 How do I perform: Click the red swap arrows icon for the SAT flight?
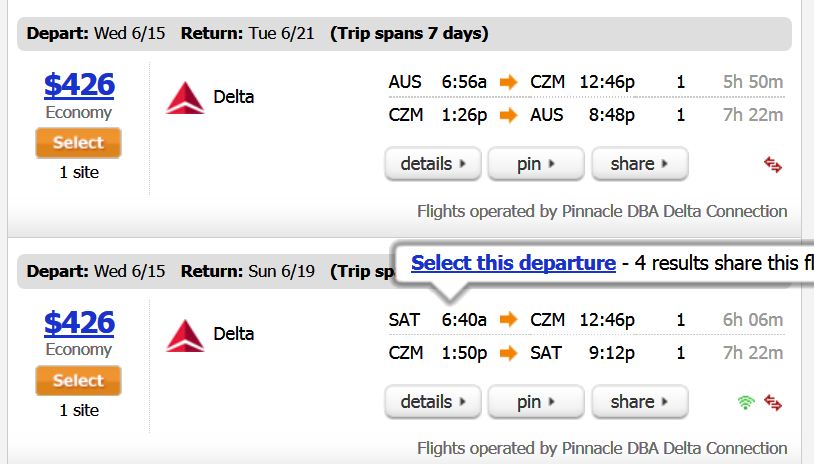773,402
